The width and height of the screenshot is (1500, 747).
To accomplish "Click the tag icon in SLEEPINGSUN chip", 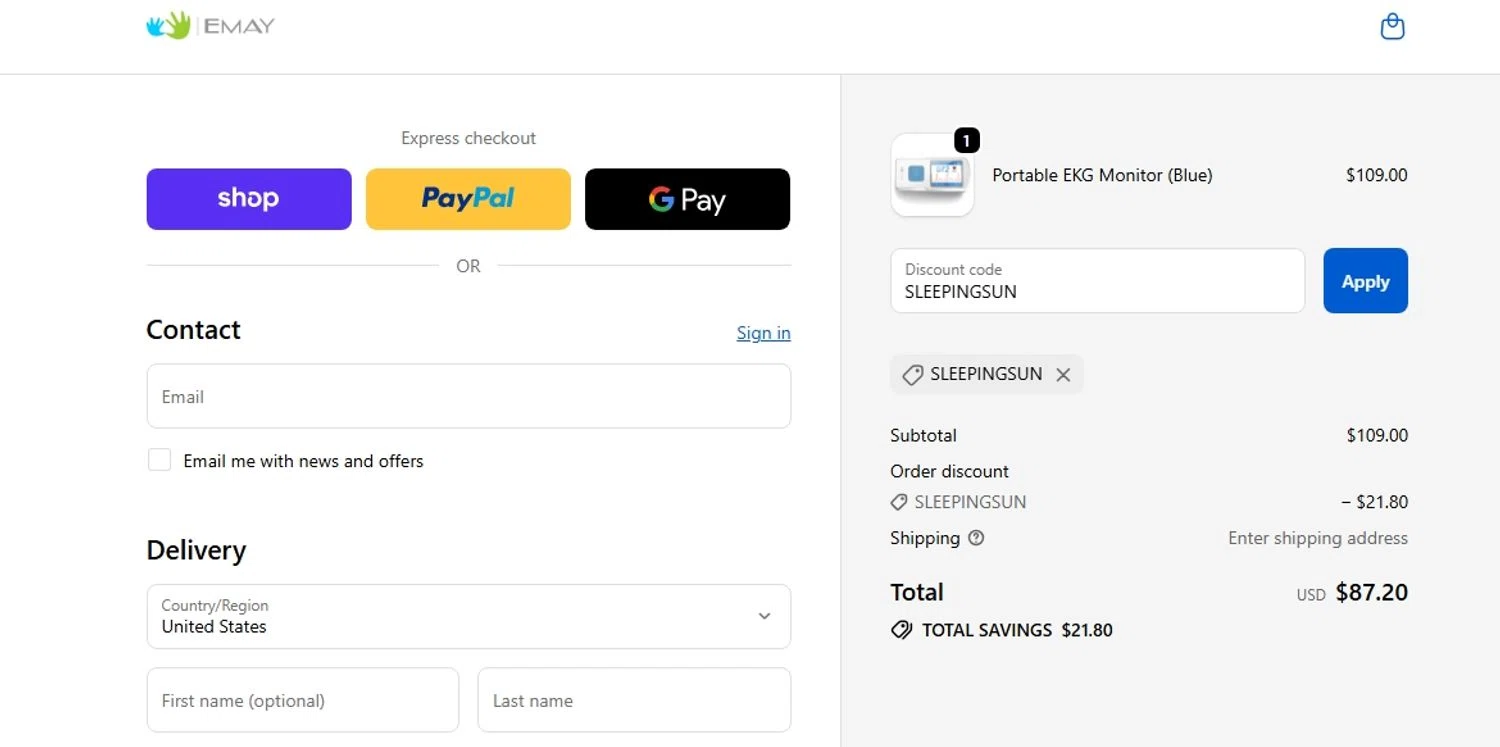I will tap(912, 375).
